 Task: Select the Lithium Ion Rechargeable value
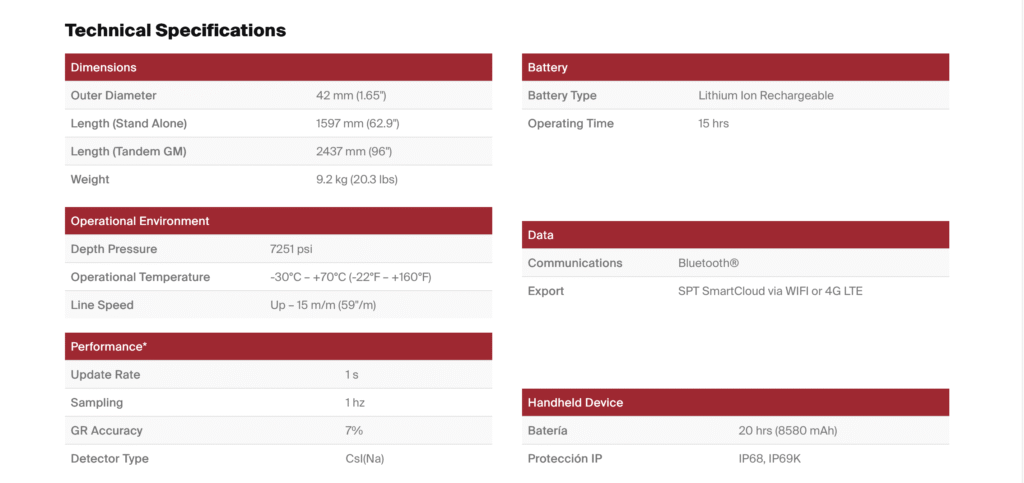(x=765, y=96)
